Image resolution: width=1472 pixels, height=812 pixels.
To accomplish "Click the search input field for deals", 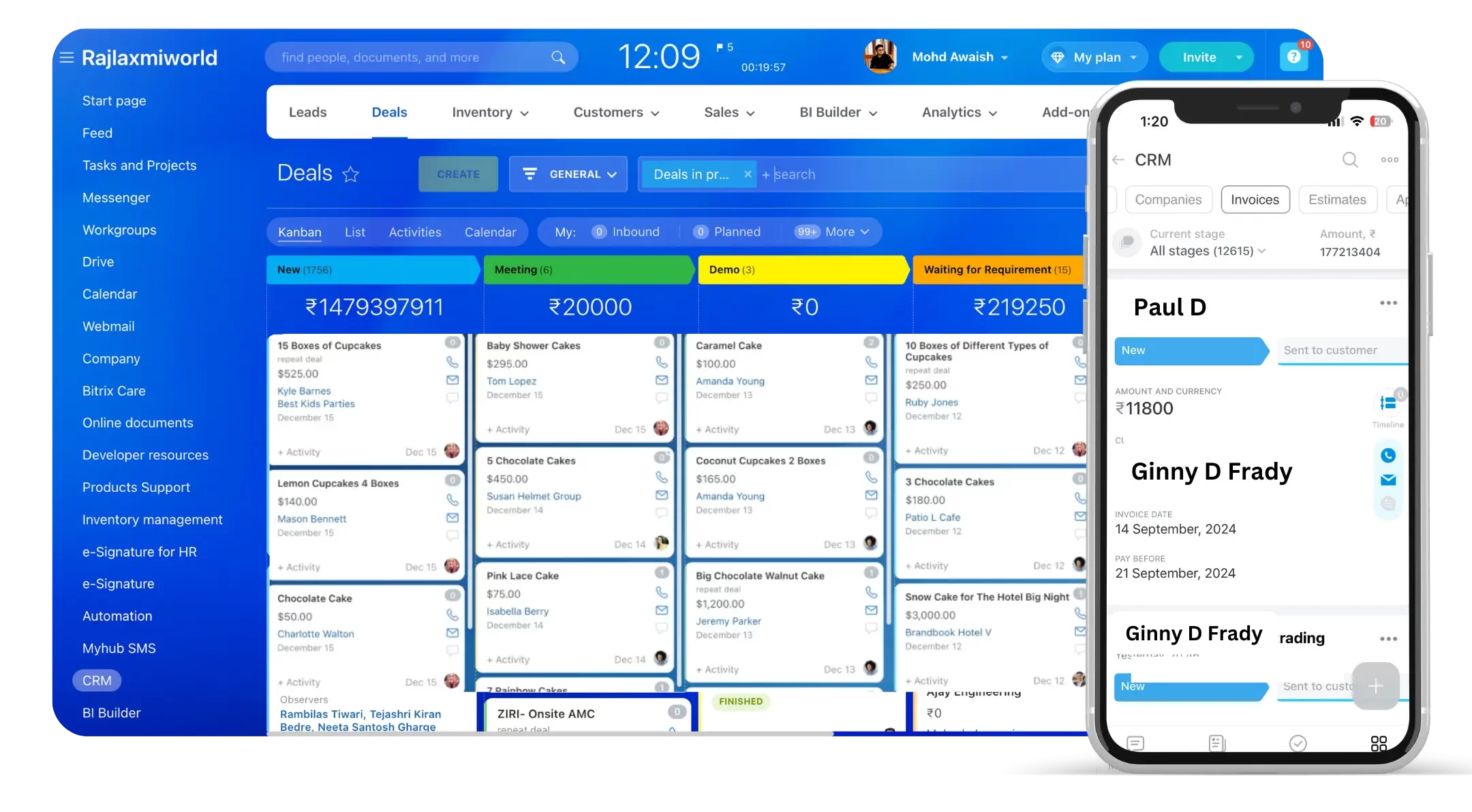I will [x=820, y=174].
